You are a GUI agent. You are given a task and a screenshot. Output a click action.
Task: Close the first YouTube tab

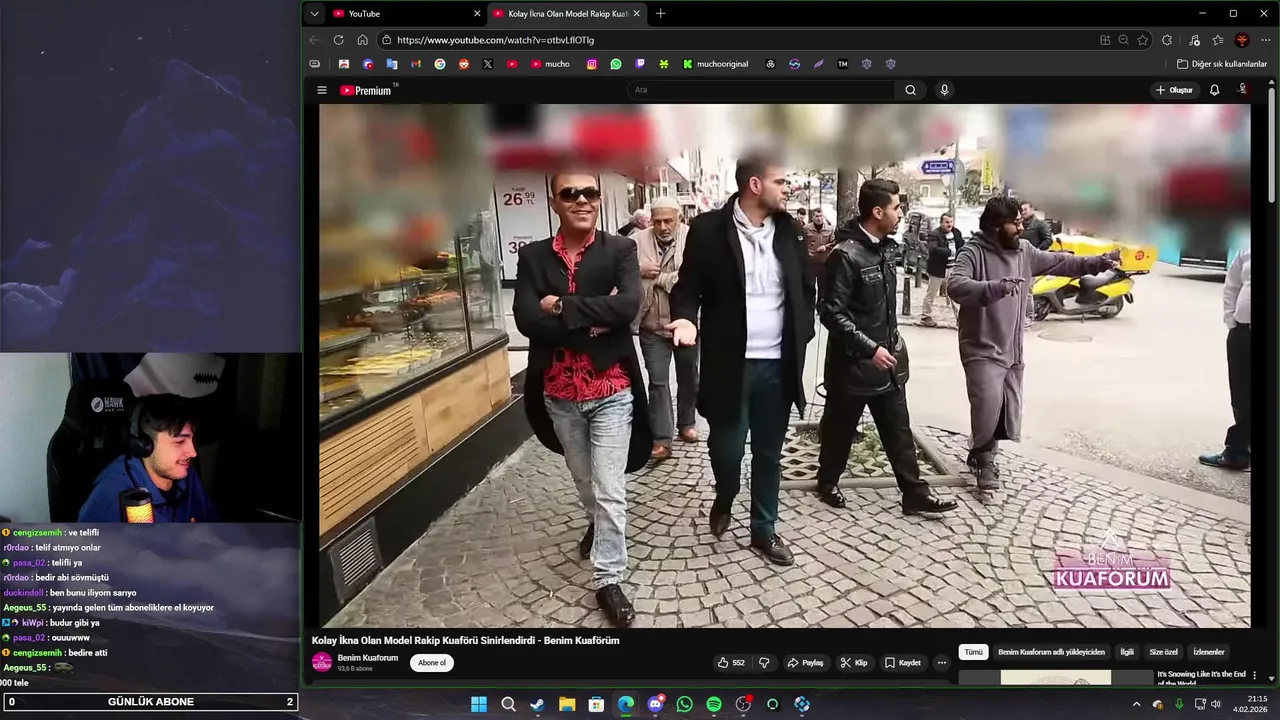(x=477, y=13)
